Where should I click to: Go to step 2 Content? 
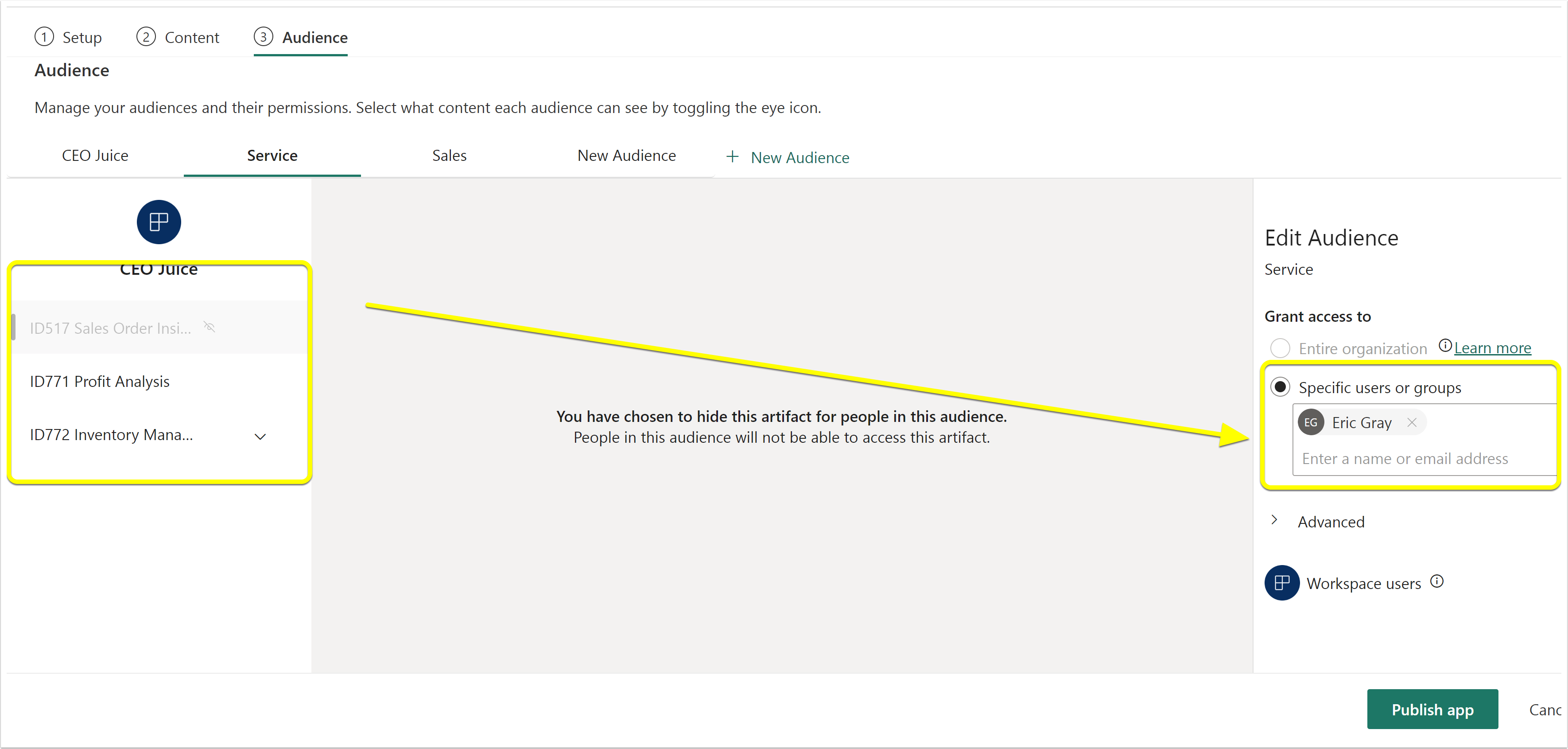[178, 37]
